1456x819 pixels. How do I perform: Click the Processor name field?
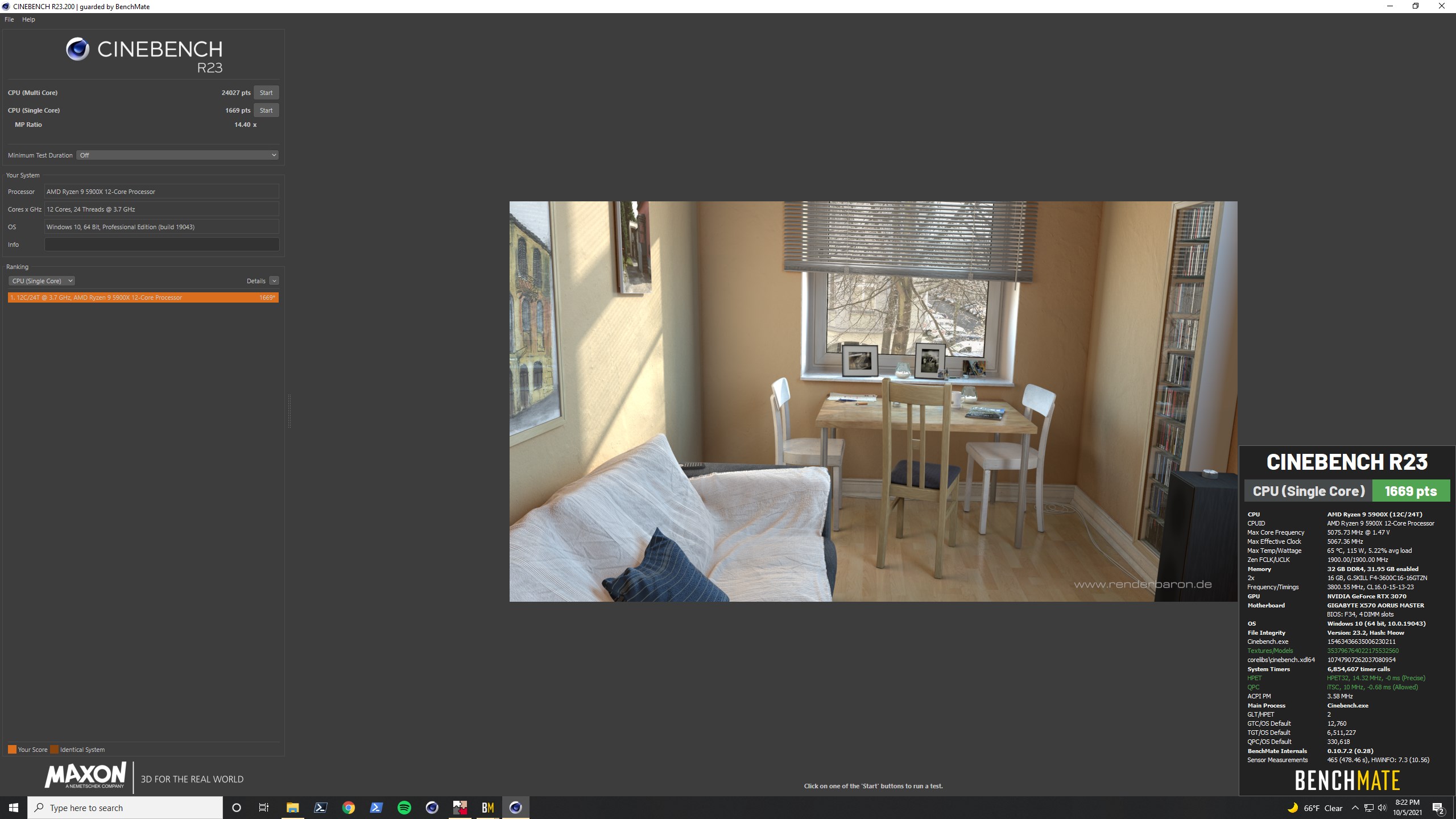point(162,192)
